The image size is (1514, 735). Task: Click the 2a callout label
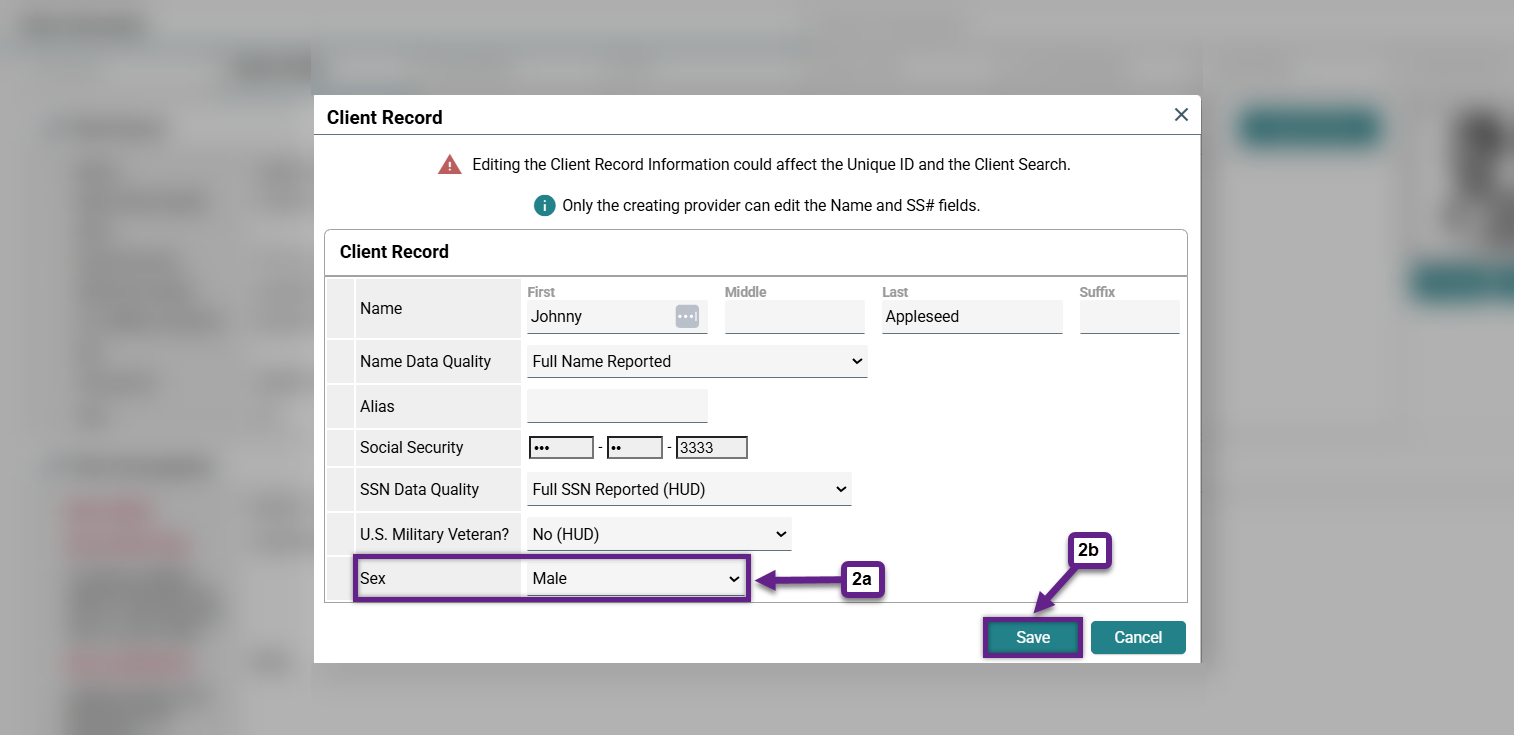click(x=862, y=579)
